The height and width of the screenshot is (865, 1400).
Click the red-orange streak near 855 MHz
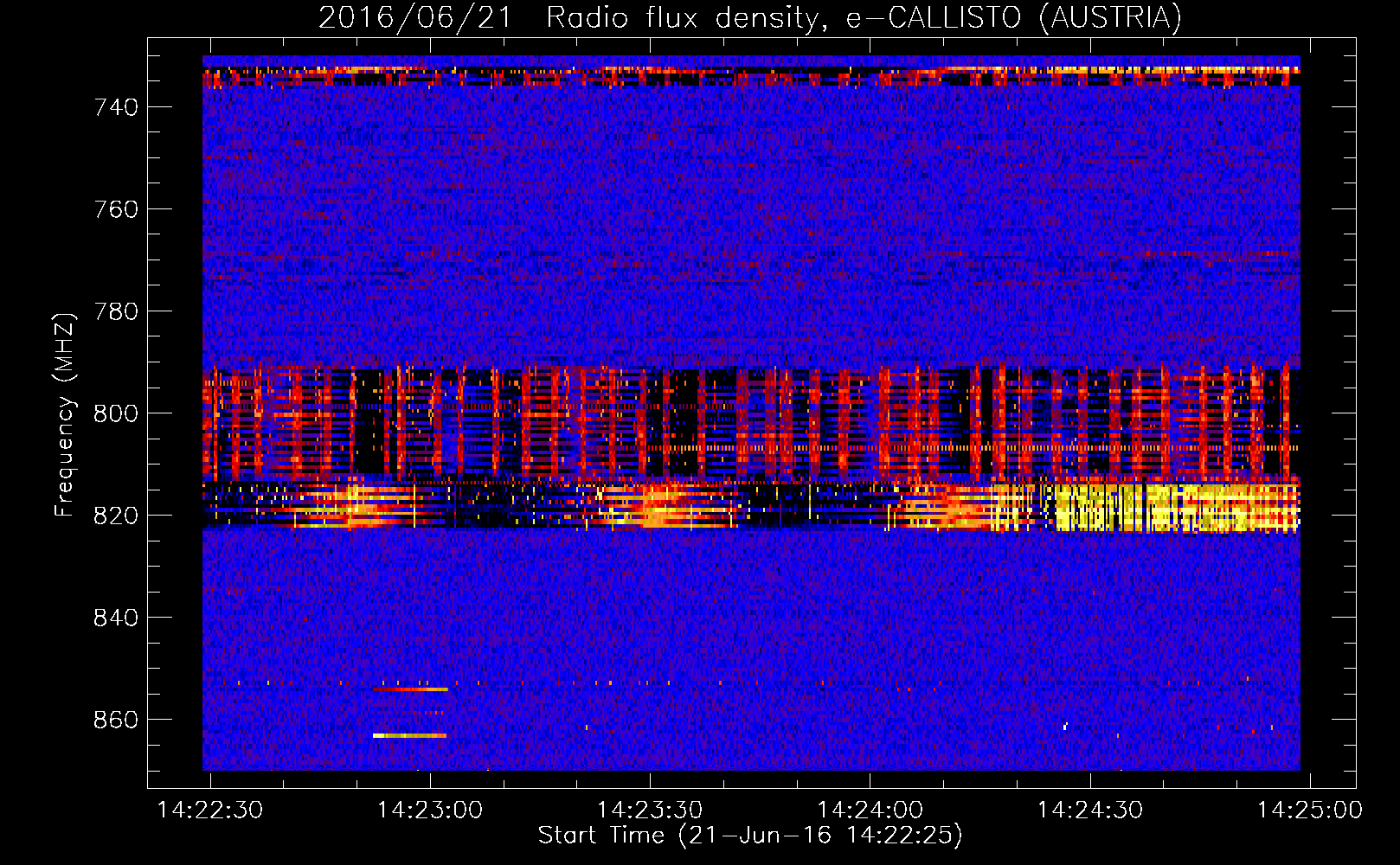(x=411, y=689)
